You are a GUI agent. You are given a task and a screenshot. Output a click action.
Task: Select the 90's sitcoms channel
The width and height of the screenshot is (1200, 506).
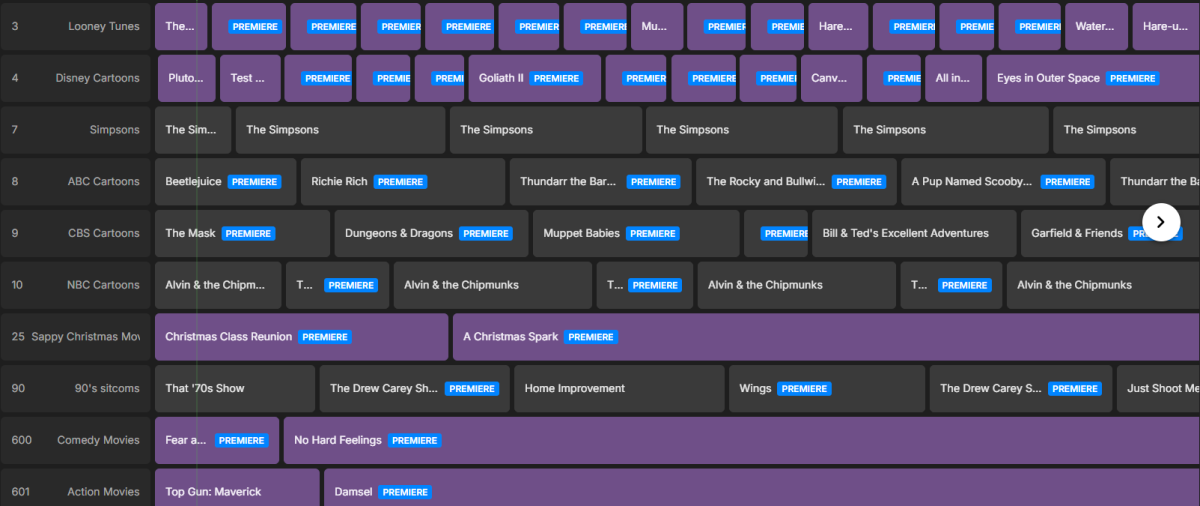click(x=76, y=388)
